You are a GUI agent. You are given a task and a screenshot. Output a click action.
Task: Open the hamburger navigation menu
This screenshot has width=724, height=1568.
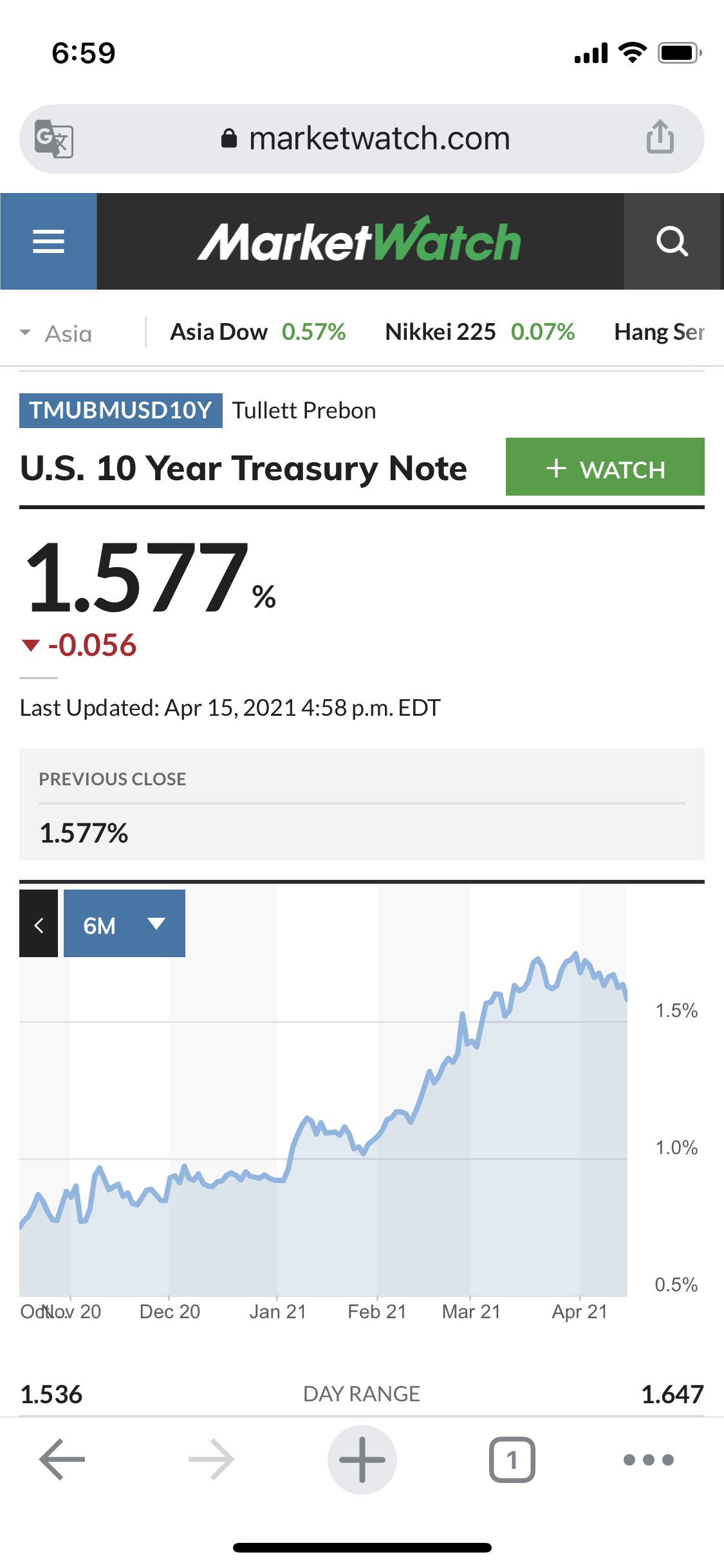point(48,241)
